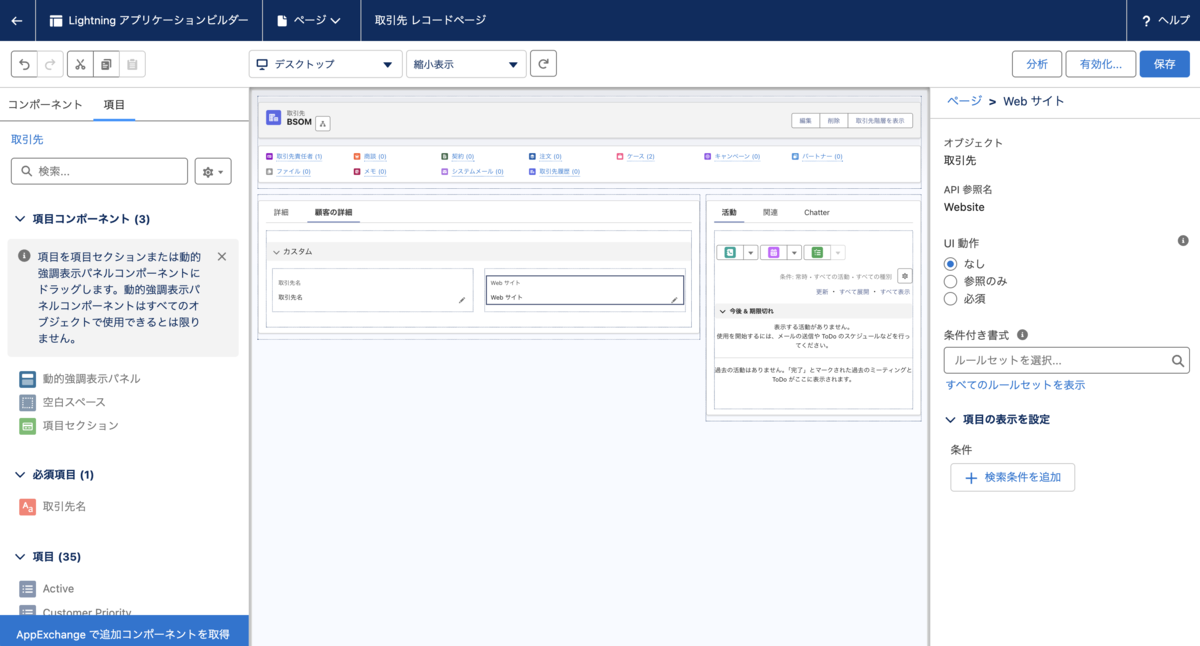Click the back arrow in the header
This screenshot has width=1200, height=646.
coord(17,20)
